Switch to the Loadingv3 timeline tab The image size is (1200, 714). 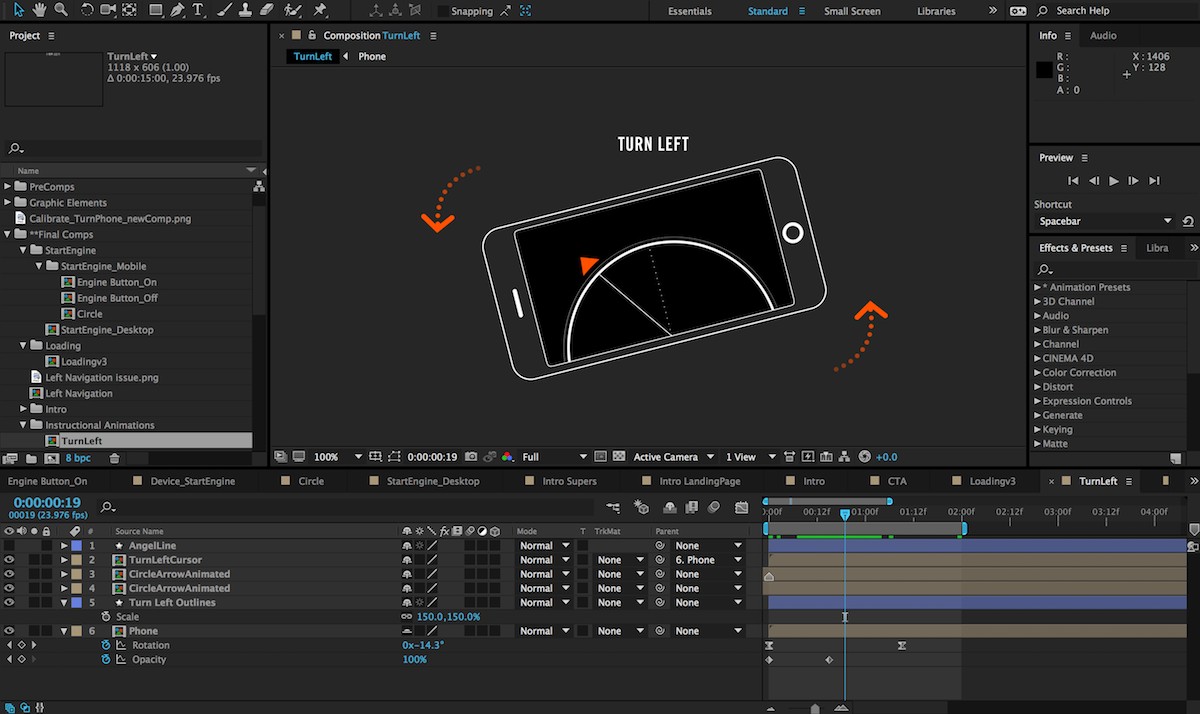992,481
